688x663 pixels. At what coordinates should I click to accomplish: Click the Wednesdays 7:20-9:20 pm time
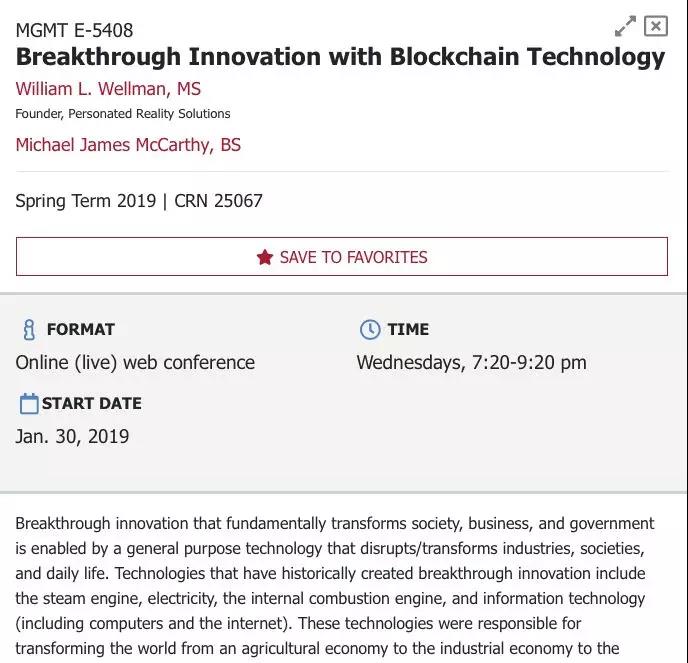(471, 362)
